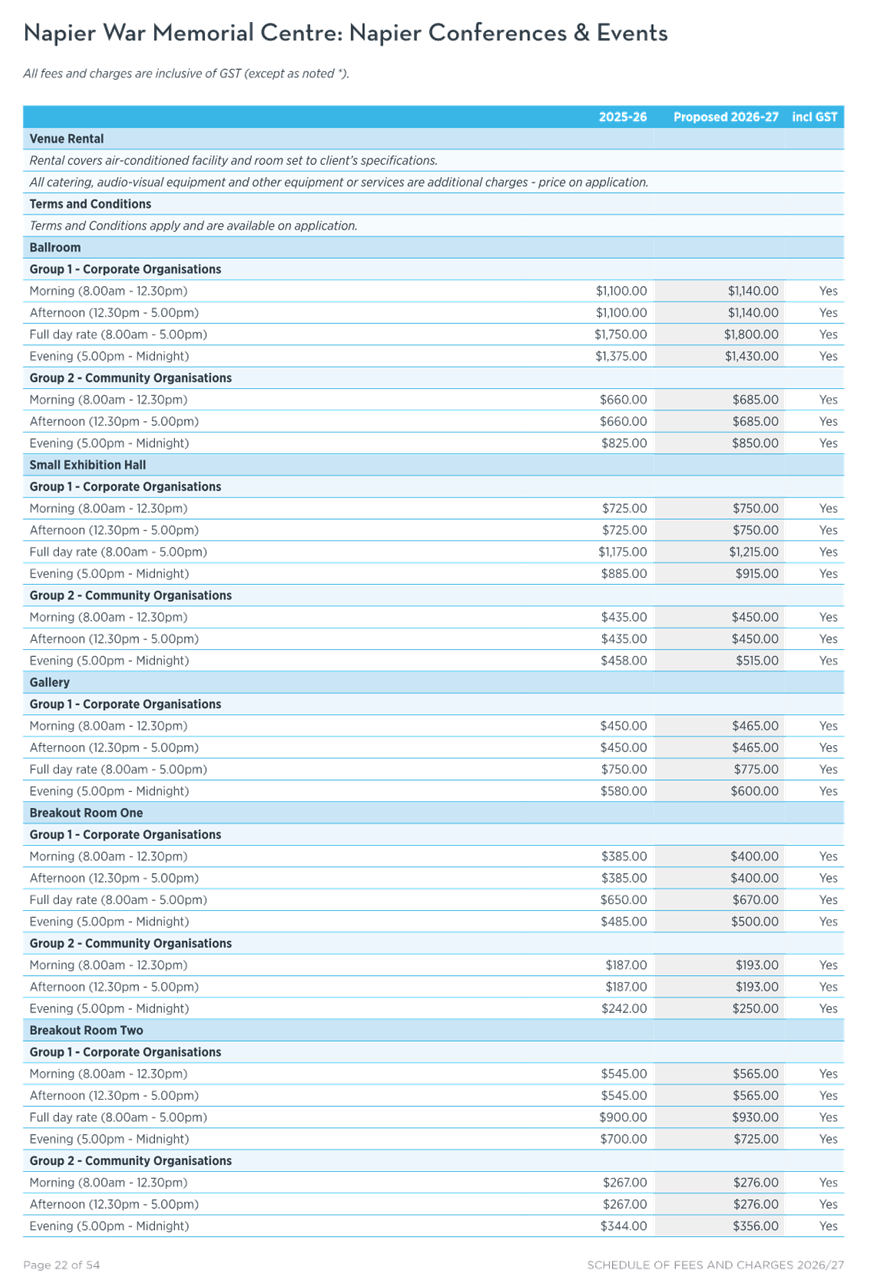This screenshot has width=880, height=1273.
Task: Click the $670.00 proposed price cell
Action: point(755,900)
